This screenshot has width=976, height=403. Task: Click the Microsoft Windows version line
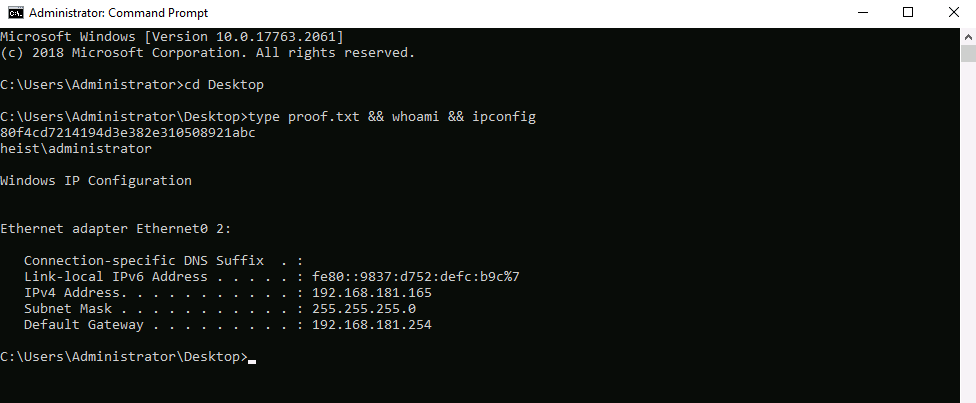[172, 36]
